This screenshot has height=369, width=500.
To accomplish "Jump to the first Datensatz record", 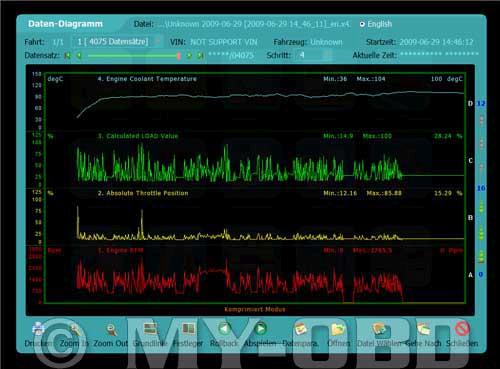I will [x=68, y=55].
